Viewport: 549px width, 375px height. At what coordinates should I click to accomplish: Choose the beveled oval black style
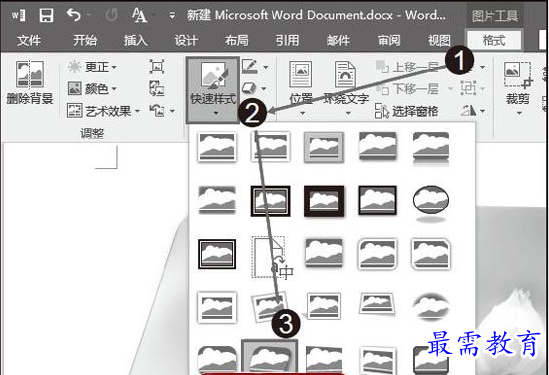point(431,203)
